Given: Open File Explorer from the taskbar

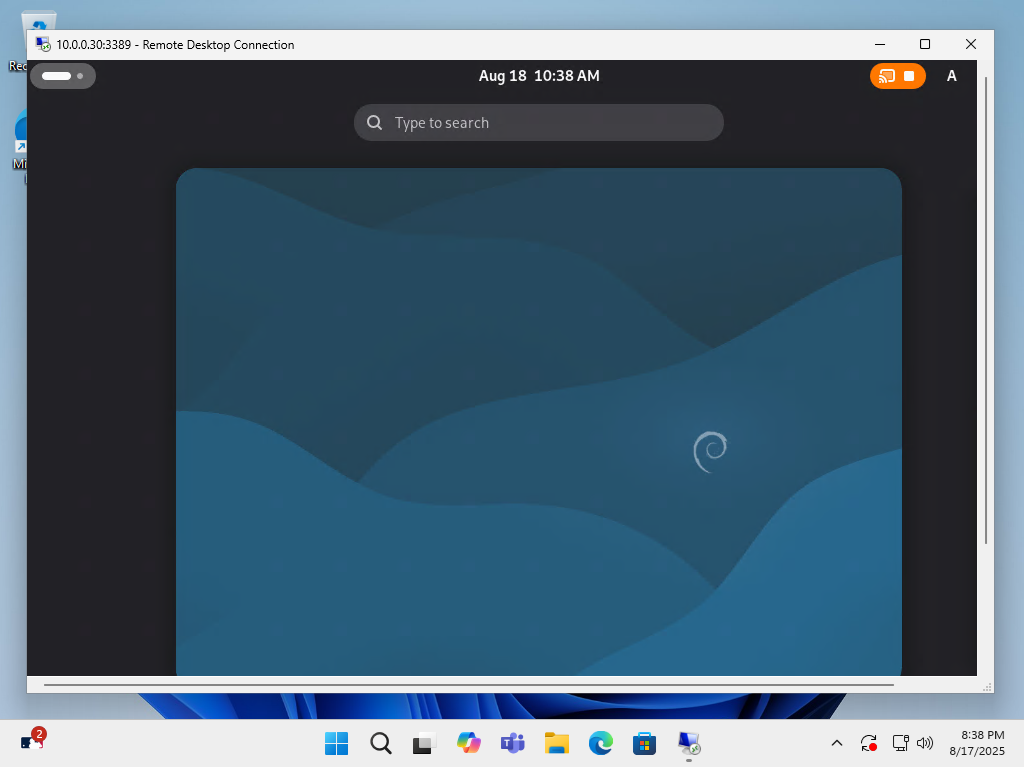Looking at the screenshot, I should click(x=556, y=743).
